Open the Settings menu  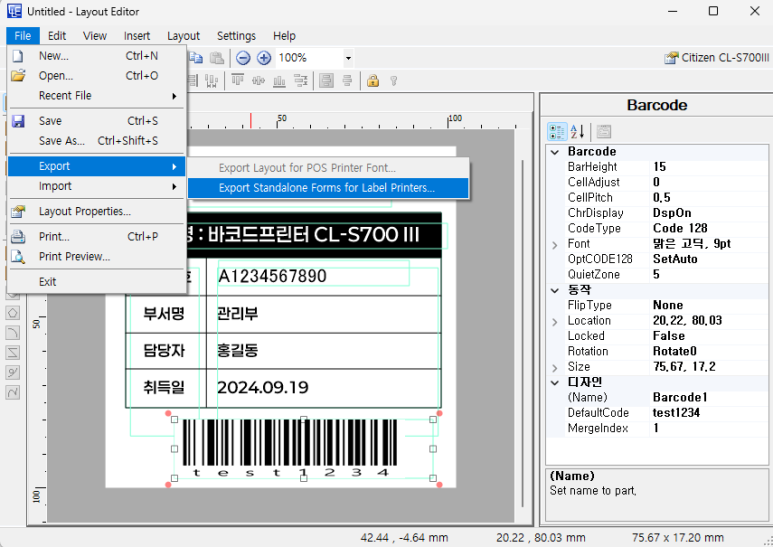pyautogui.click(x=236, y=36)
